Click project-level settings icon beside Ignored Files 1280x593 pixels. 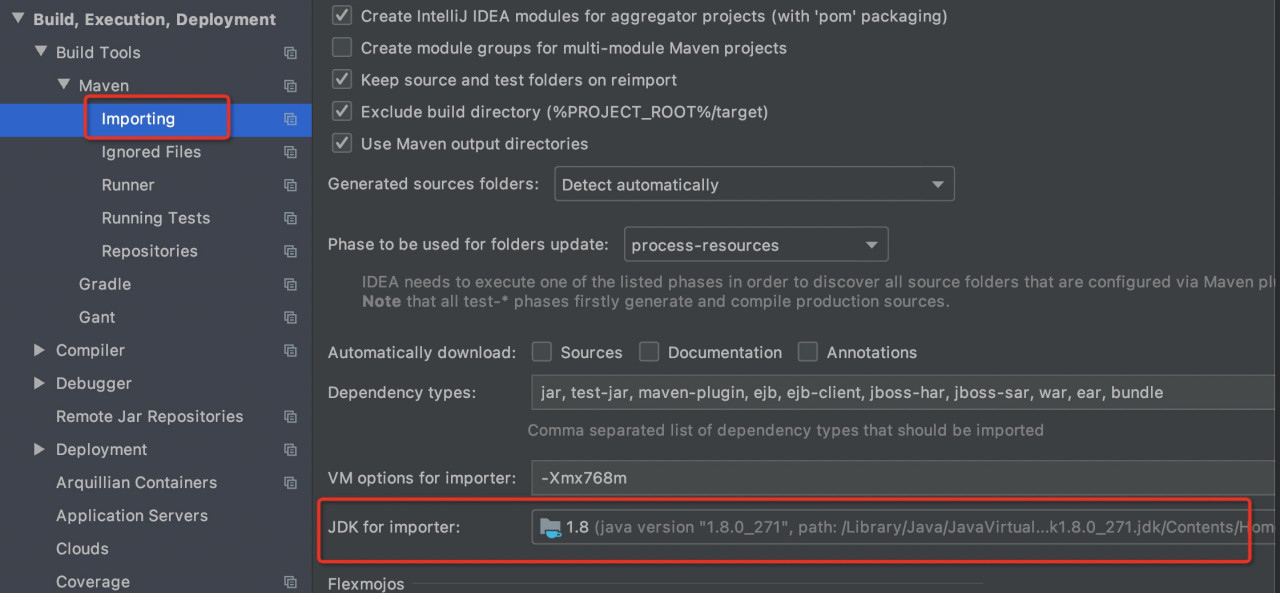(290, 152)
